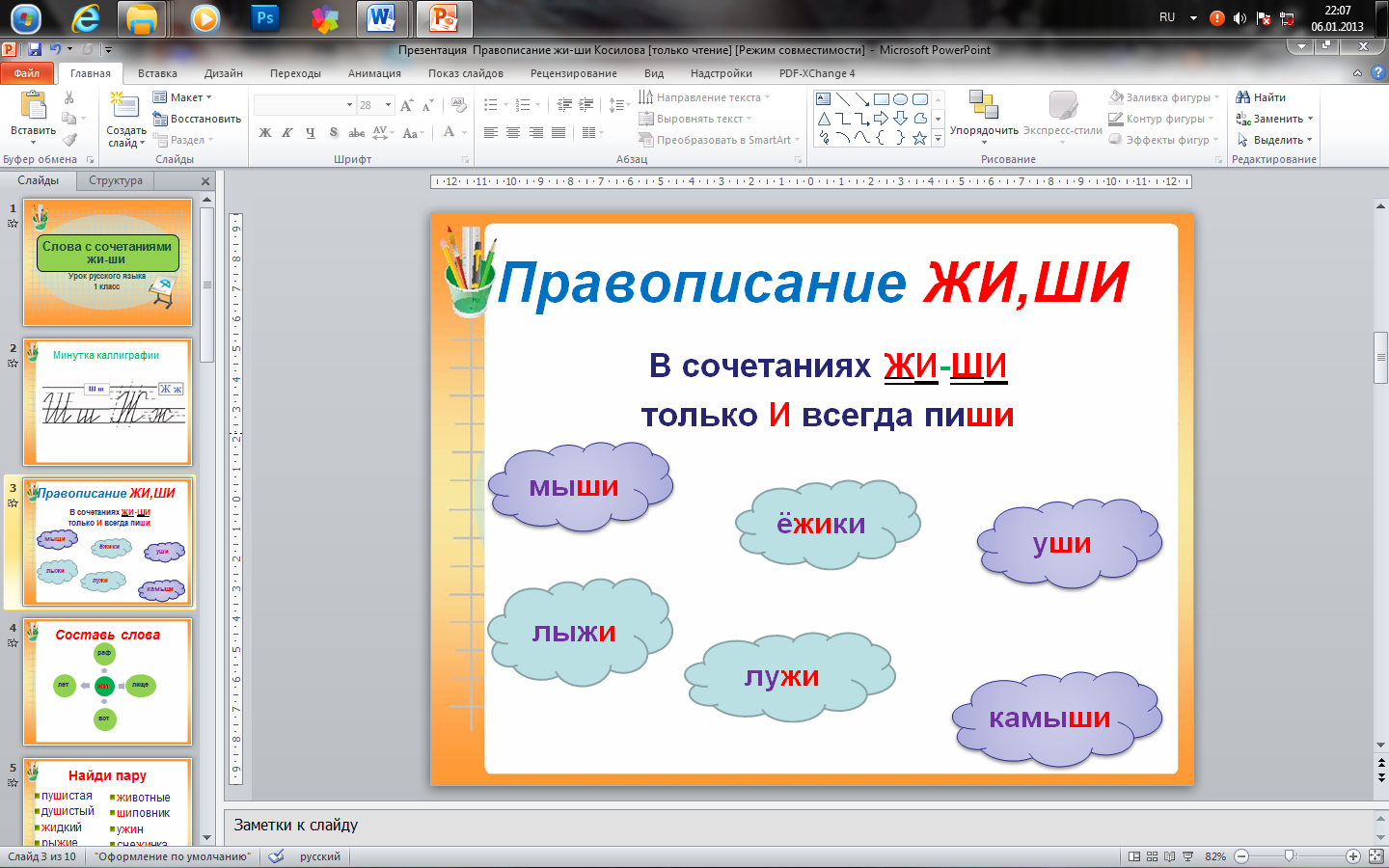Toggle Bold (Ж) formatting
The width and height of the screenshot is (1389, 868).
pos(265,133)
